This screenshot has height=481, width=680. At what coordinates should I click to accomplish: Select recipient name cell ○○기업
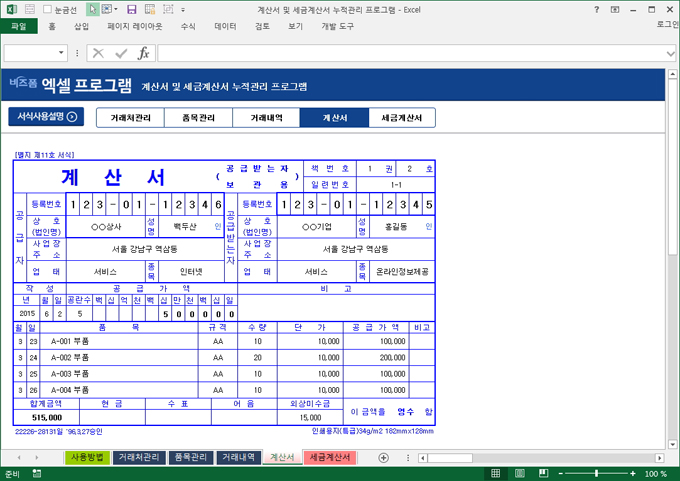[x=317, y=226]
